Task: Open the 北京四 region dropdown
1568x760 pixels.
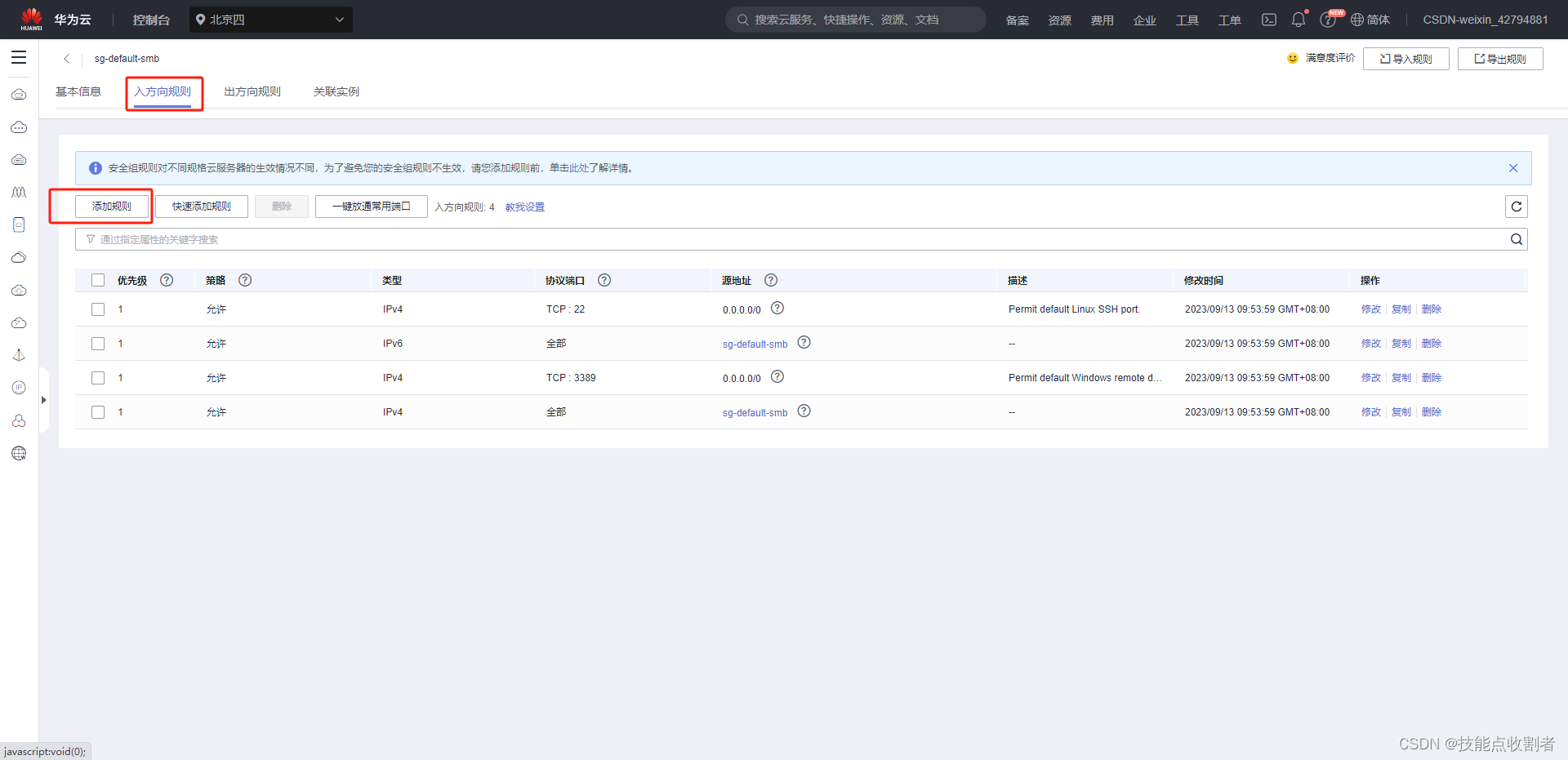Action: point(271,20)
